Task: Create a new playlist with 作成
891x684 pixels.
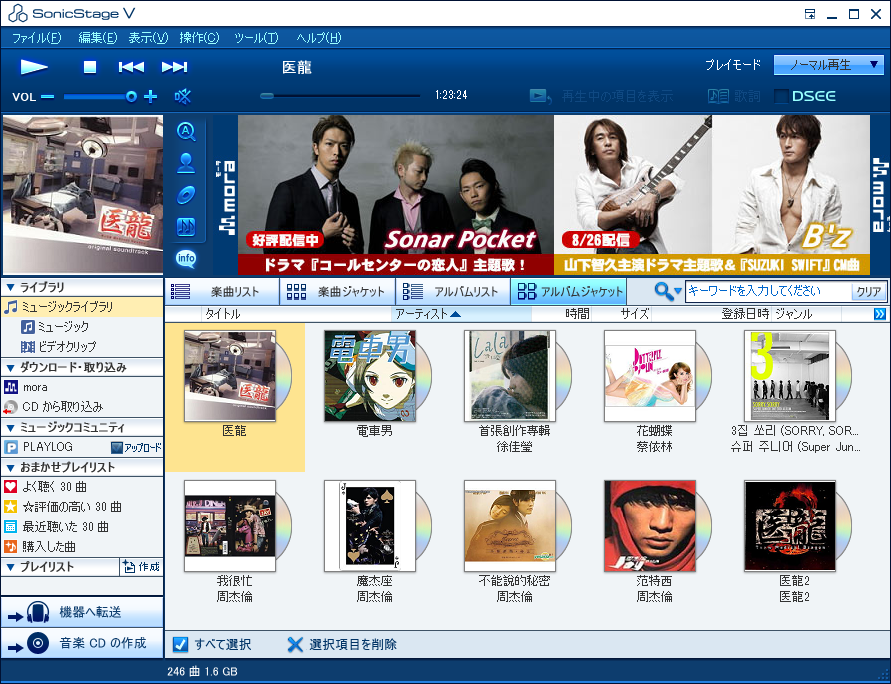Action: 141,567
